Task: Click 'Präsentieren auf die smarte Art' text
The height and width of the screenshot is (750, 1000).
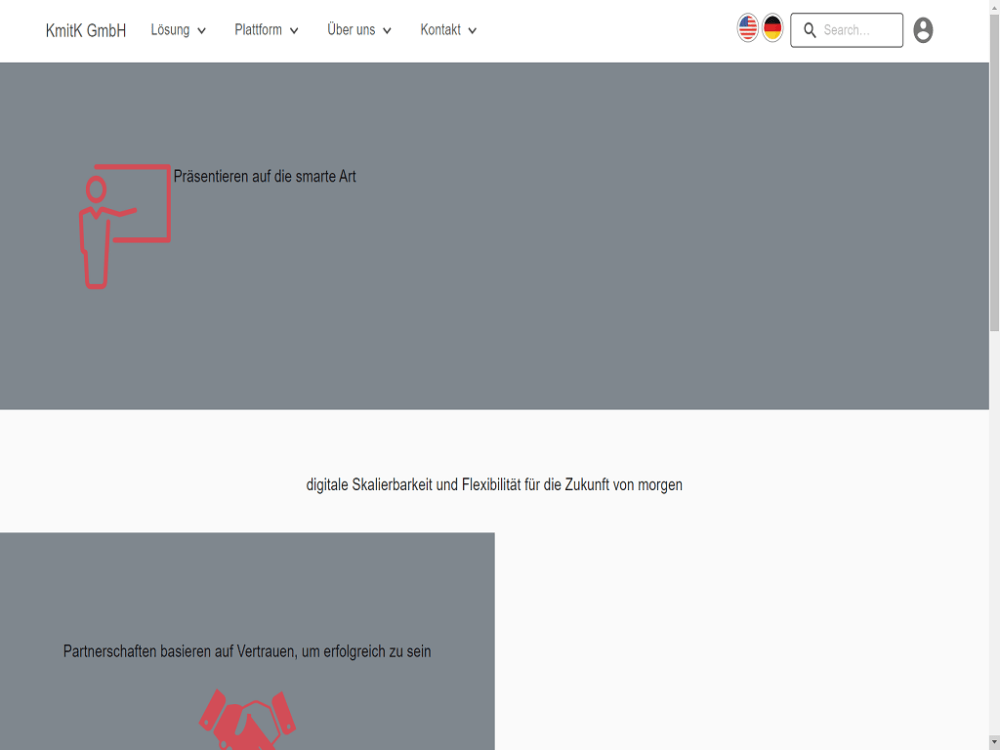Action: pos(265,177)
